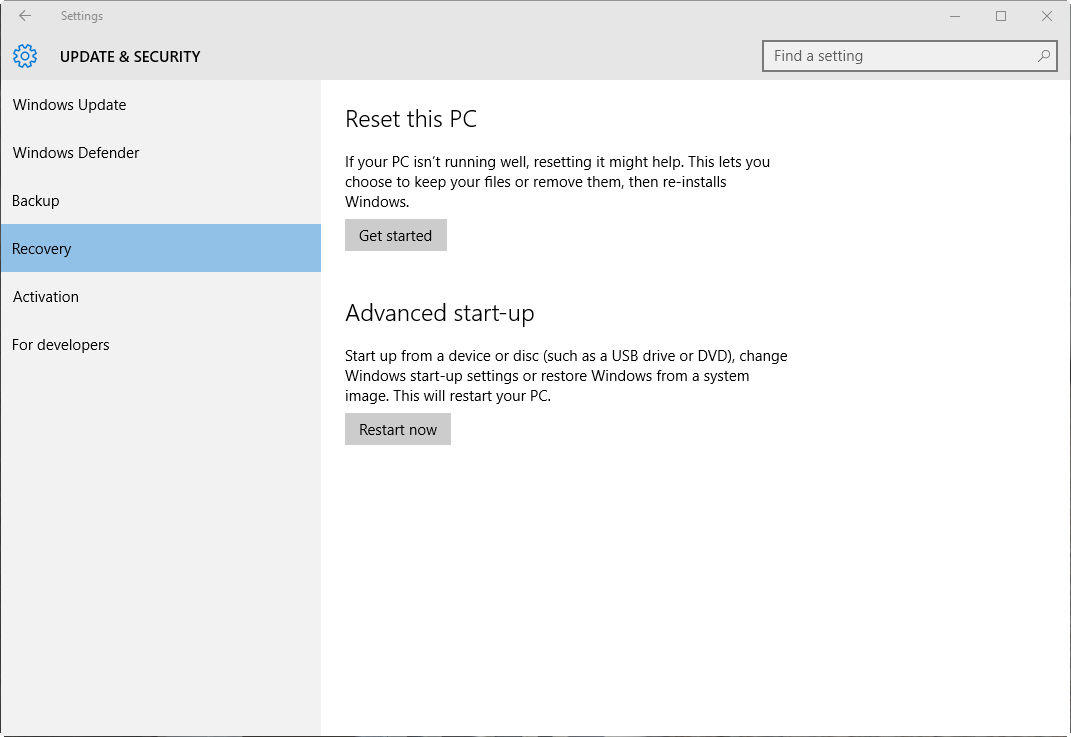Image resolution: width=1071 pixels, height=737 pixels.
Task: Click the paragraph starting "If your PC isn't running well"
Action: pos(557,182)
